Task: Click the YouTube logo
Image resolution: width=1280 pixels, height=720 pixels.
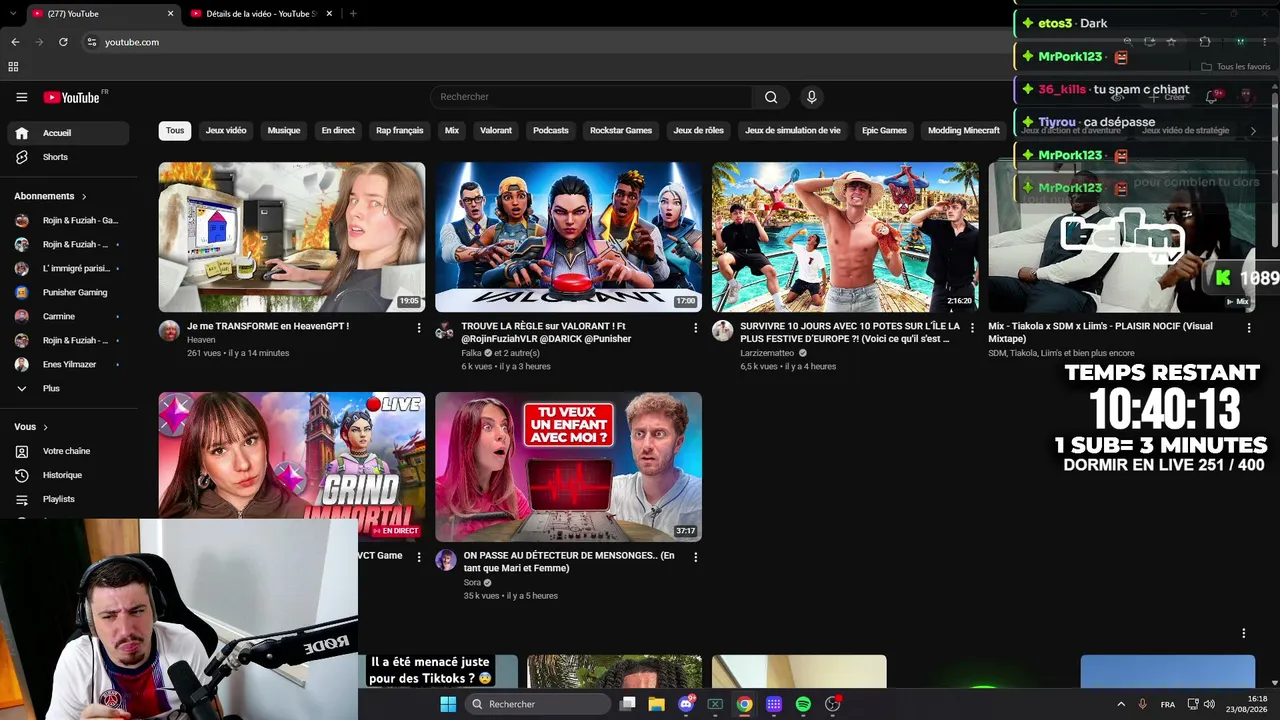Action: coord(72,97)
